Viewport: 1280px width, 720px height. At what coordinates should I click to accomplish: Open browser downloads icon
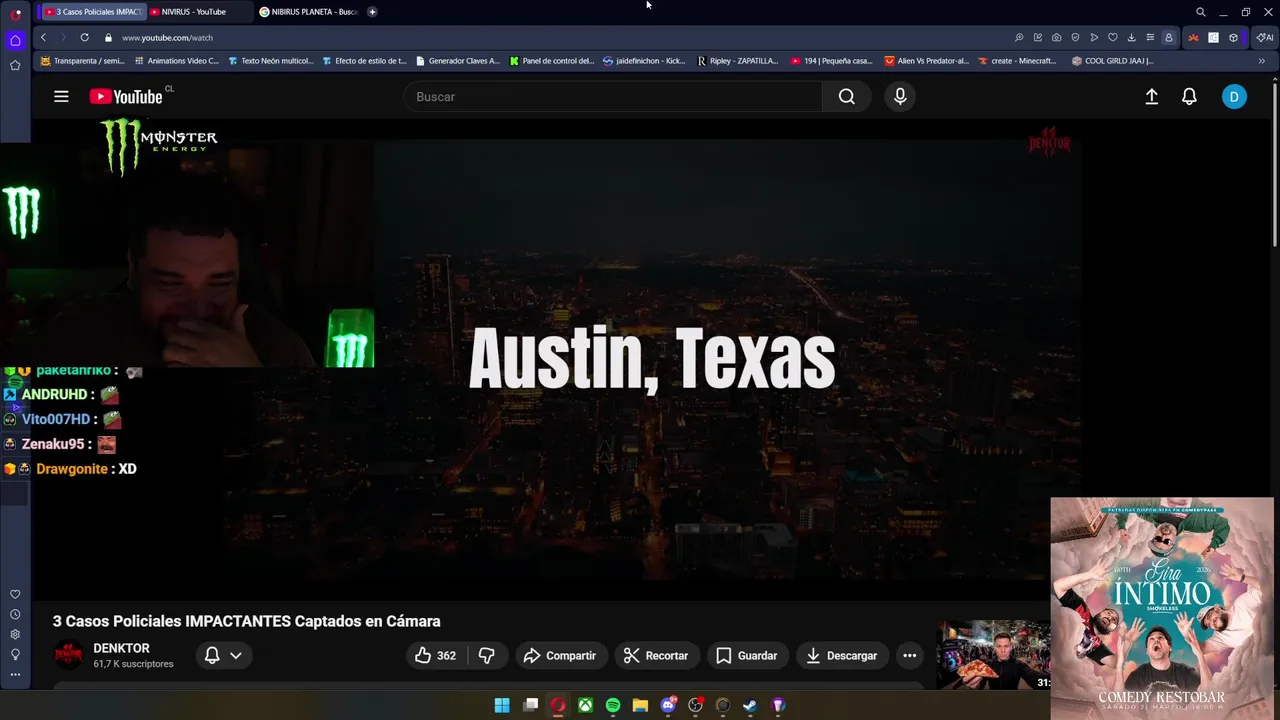click(x=1131, y=38)
